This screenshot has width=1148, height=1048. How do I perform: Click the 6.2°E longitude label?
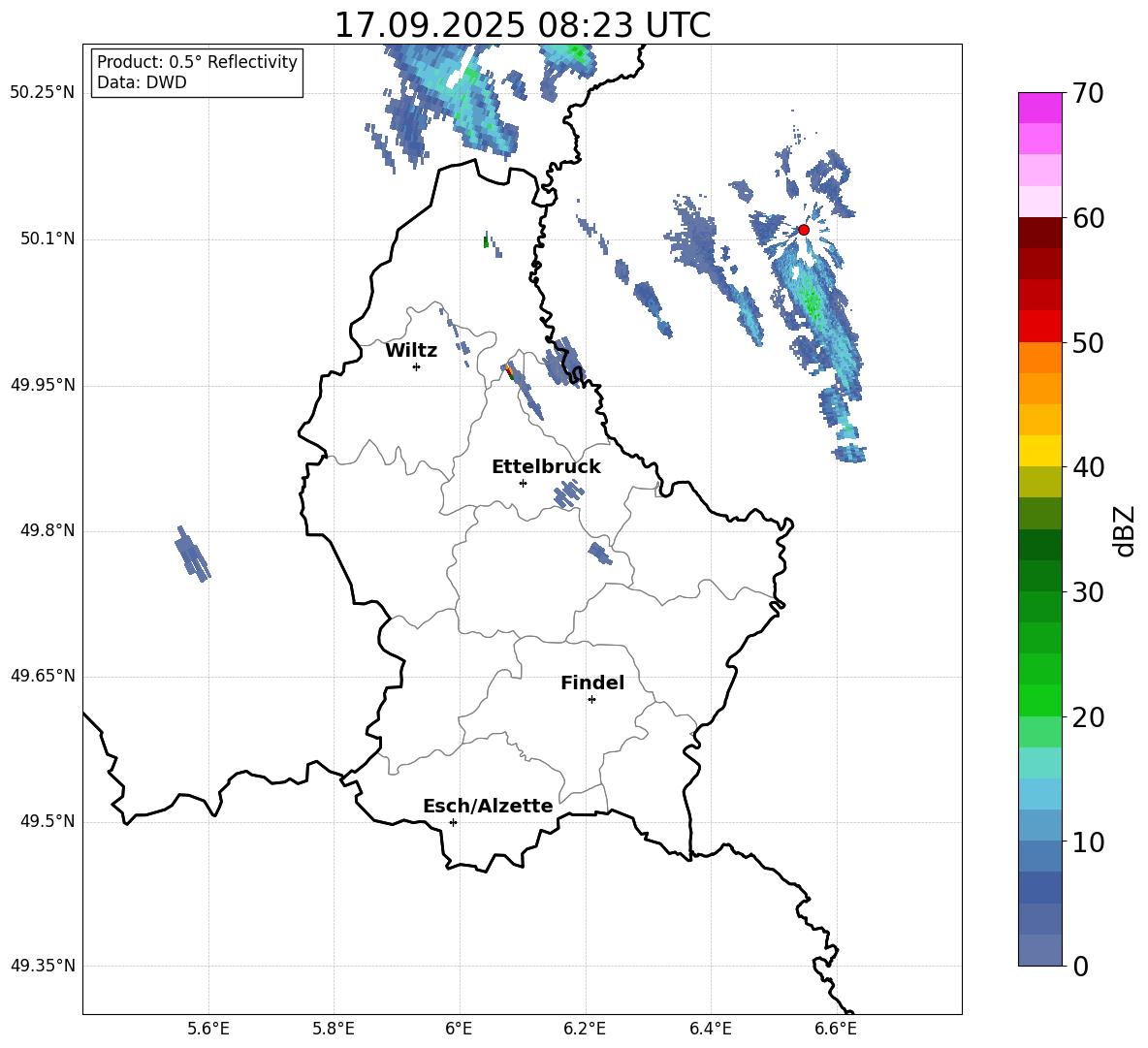click(585, 1029)
